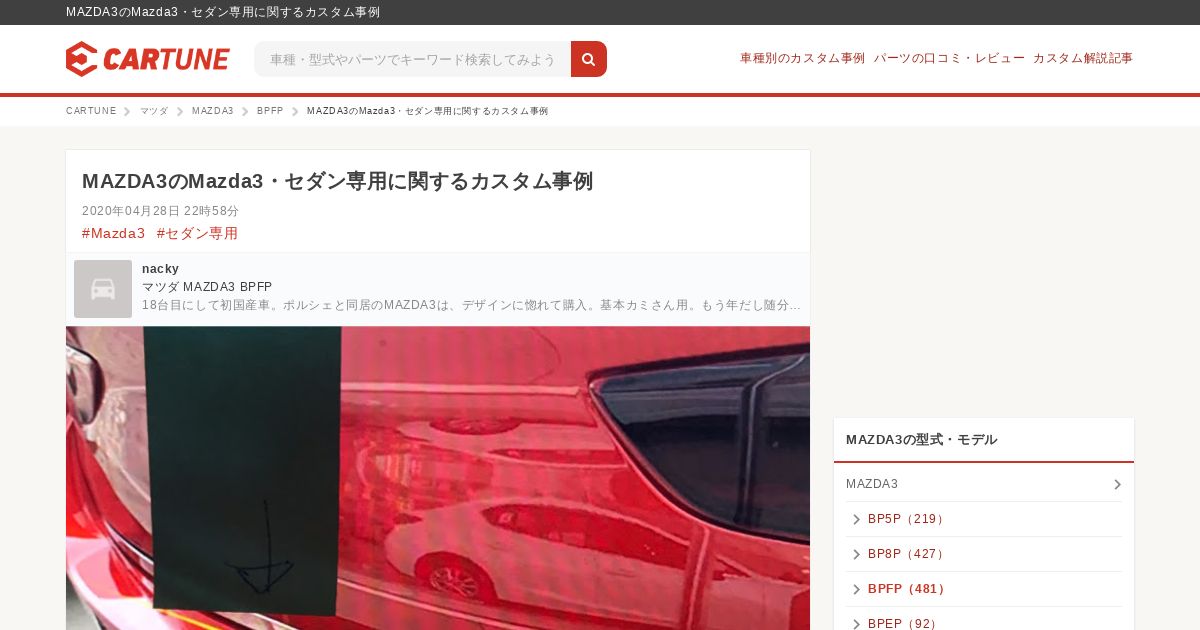The height and width of the screenshot is (630, 1200).
Task: Click chevron at right of MAZDA3 row
Action: (x=1117, y=484)
